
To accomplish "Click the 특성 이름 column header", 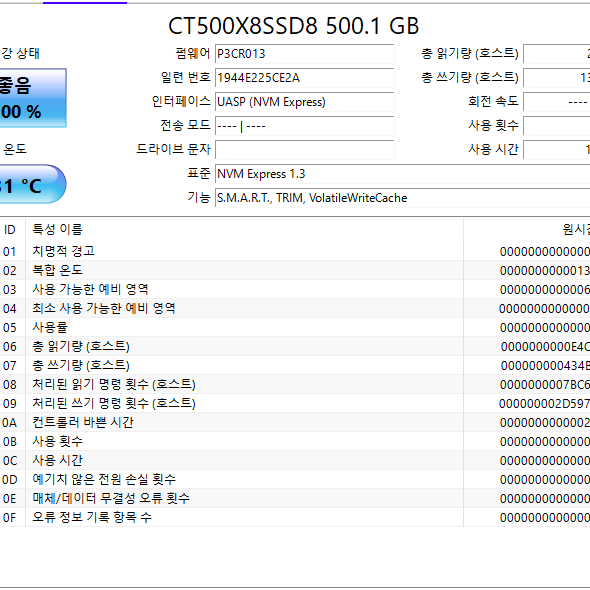I will [x=57, y=229].
